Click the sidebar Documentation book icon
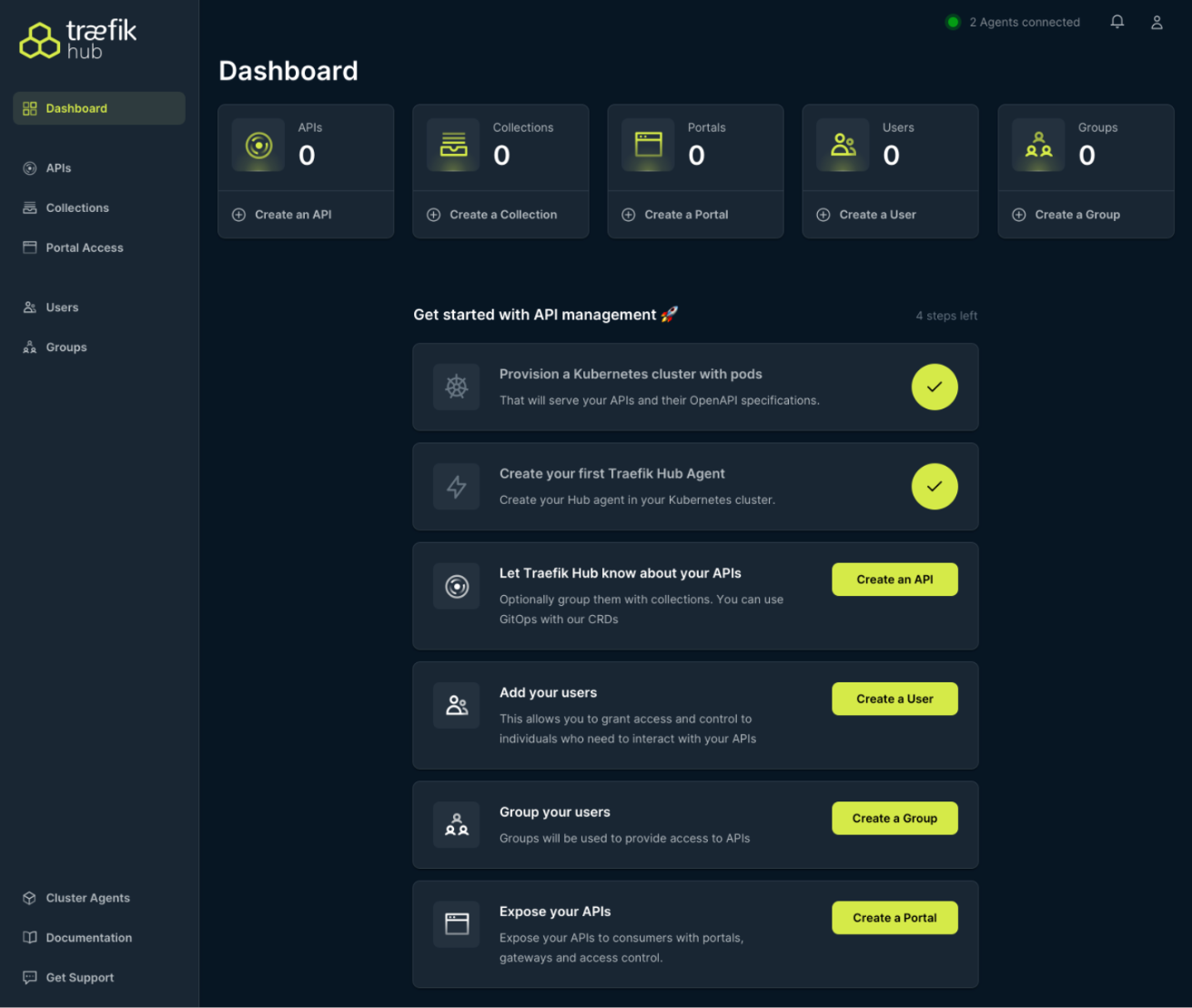Viewport: 1192px width, 1008px height. (x=29, y=938)
